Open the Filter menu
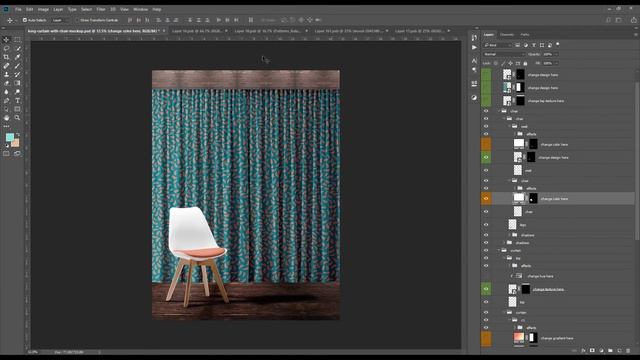The image size is (640, 360). (x=100, y=9)
